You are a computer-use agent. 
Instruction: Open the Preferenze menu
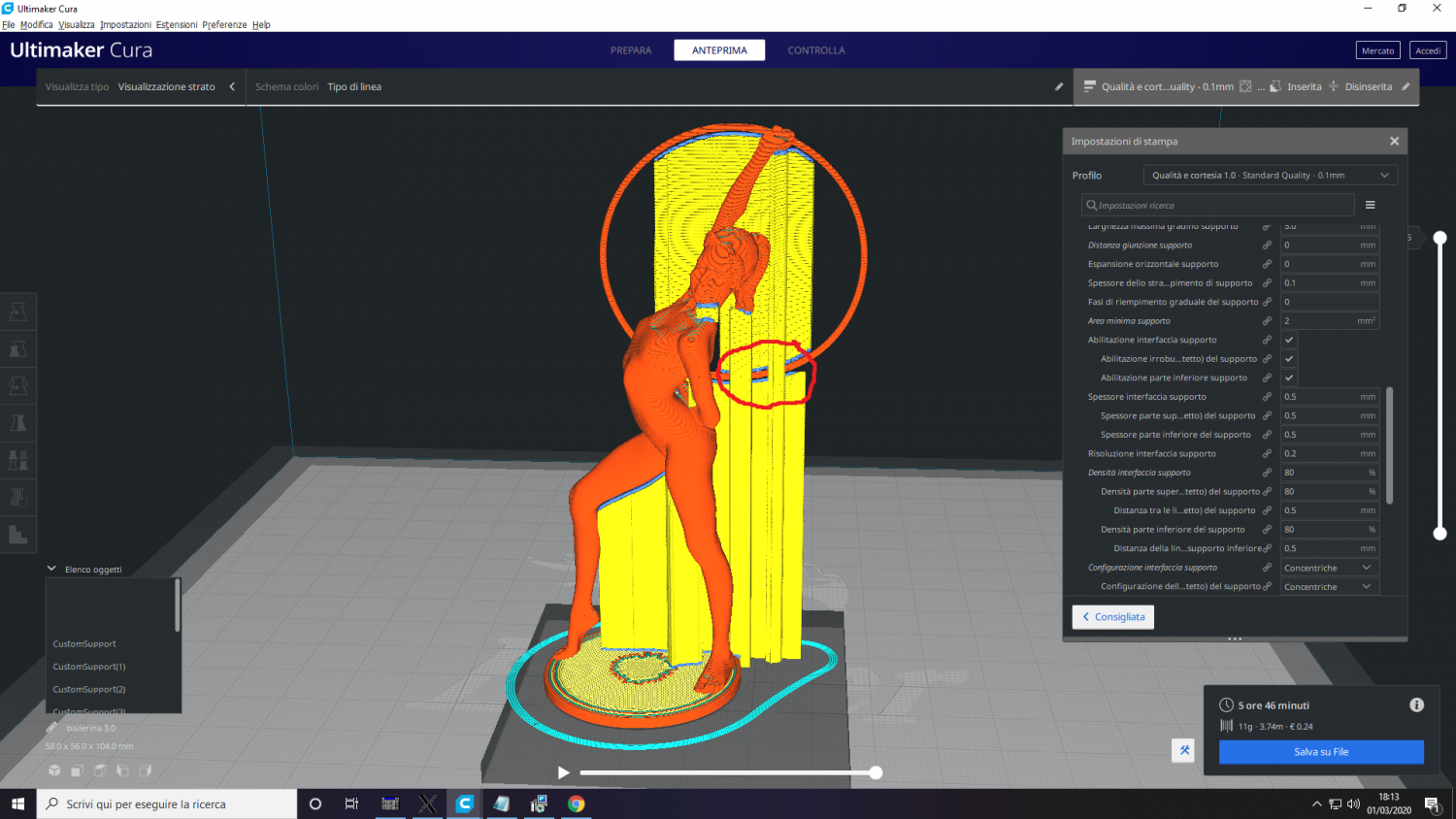point(224,24)
